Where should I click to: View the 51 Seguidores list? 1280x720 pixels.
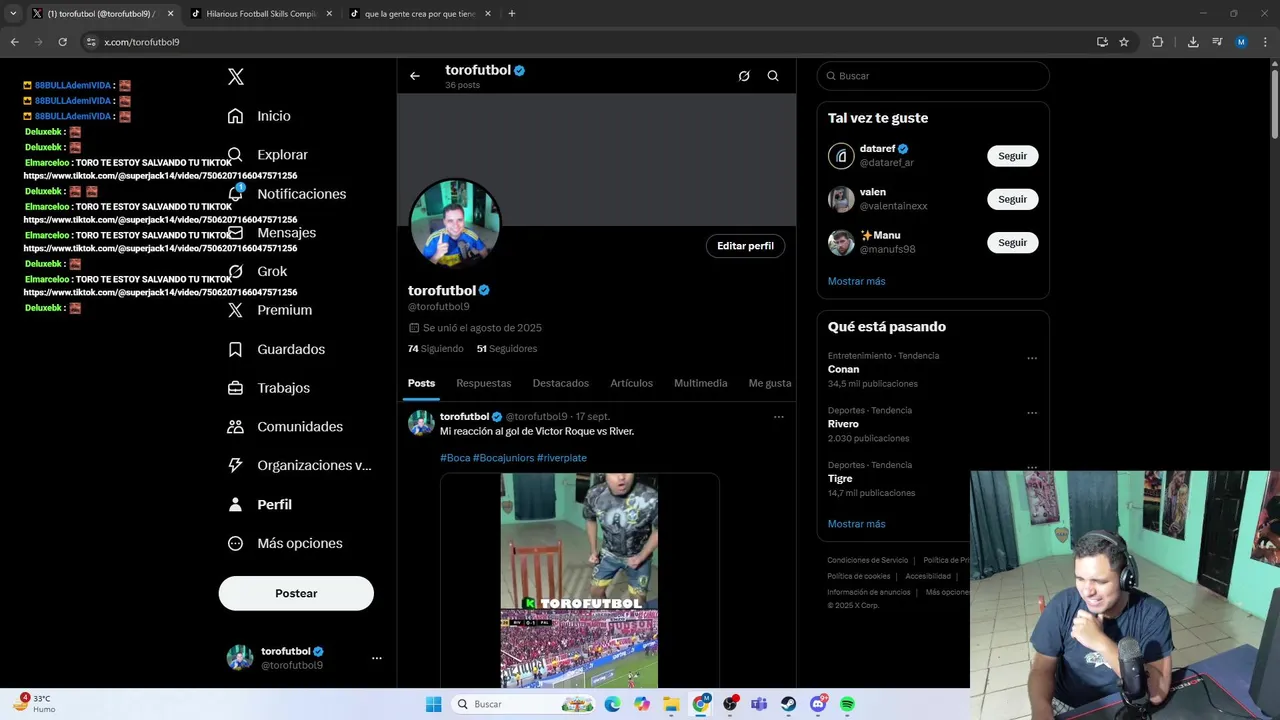coord(507,349)
